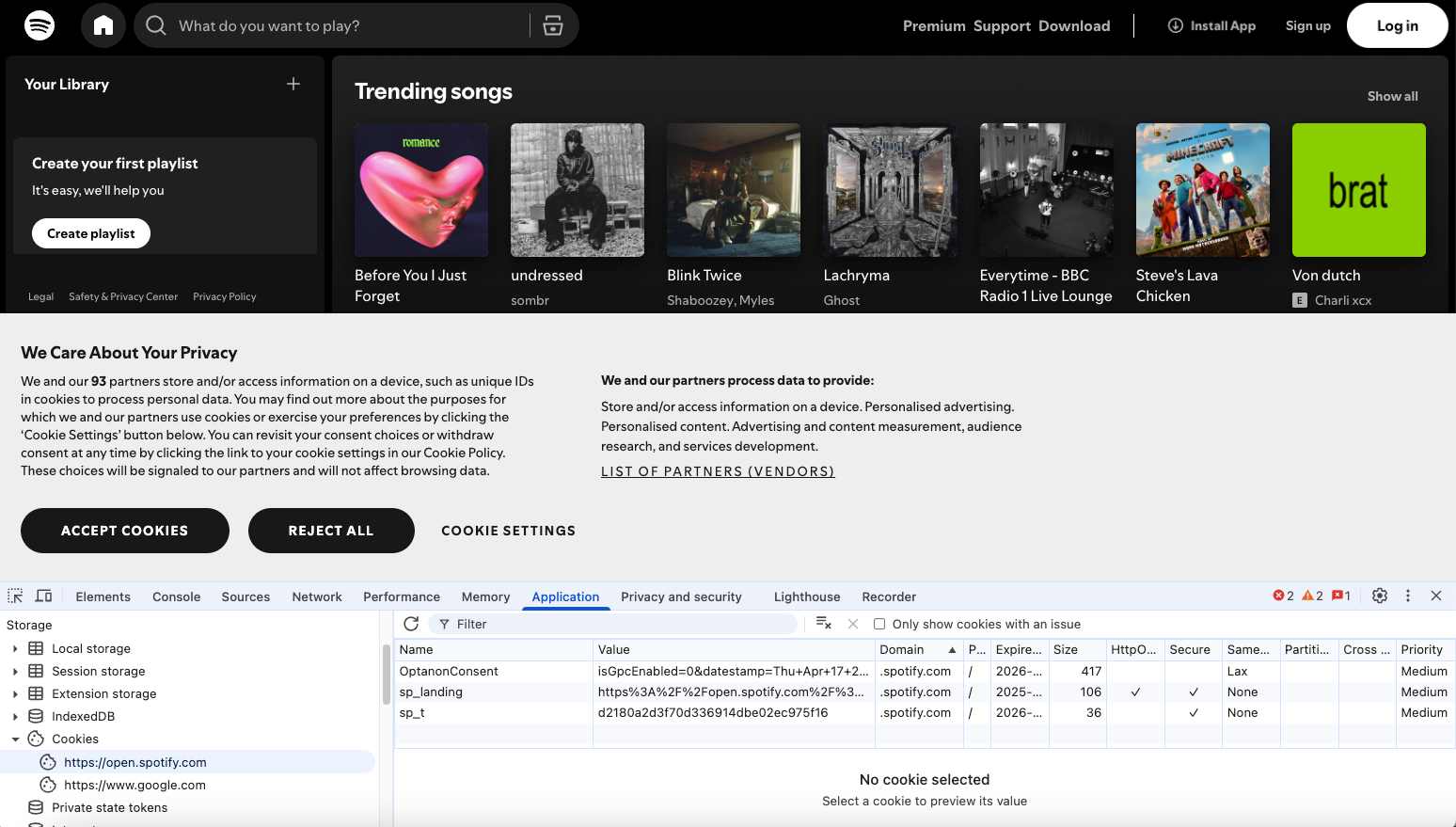Click the issues flag counter
The width and height of the screenshot is (1456, 827).
(1341, 596)
